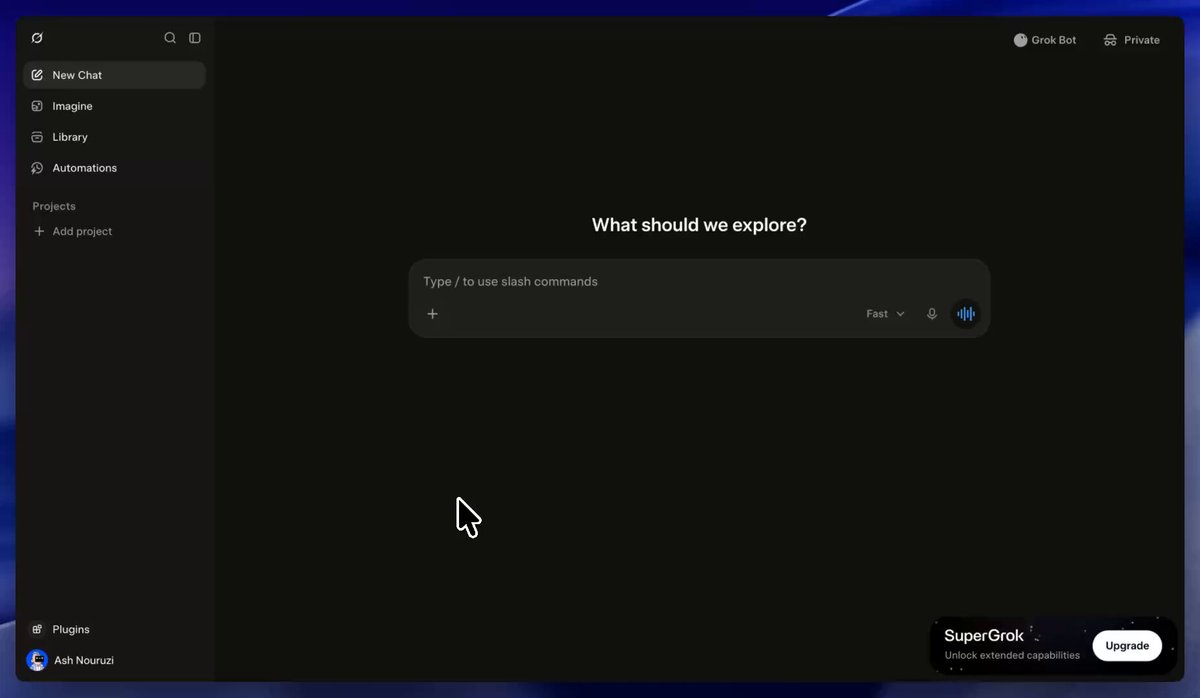This screenshot has width=1200, height=698.
Task: Start voice mode with waveform icon
Action: click(966, 314)
